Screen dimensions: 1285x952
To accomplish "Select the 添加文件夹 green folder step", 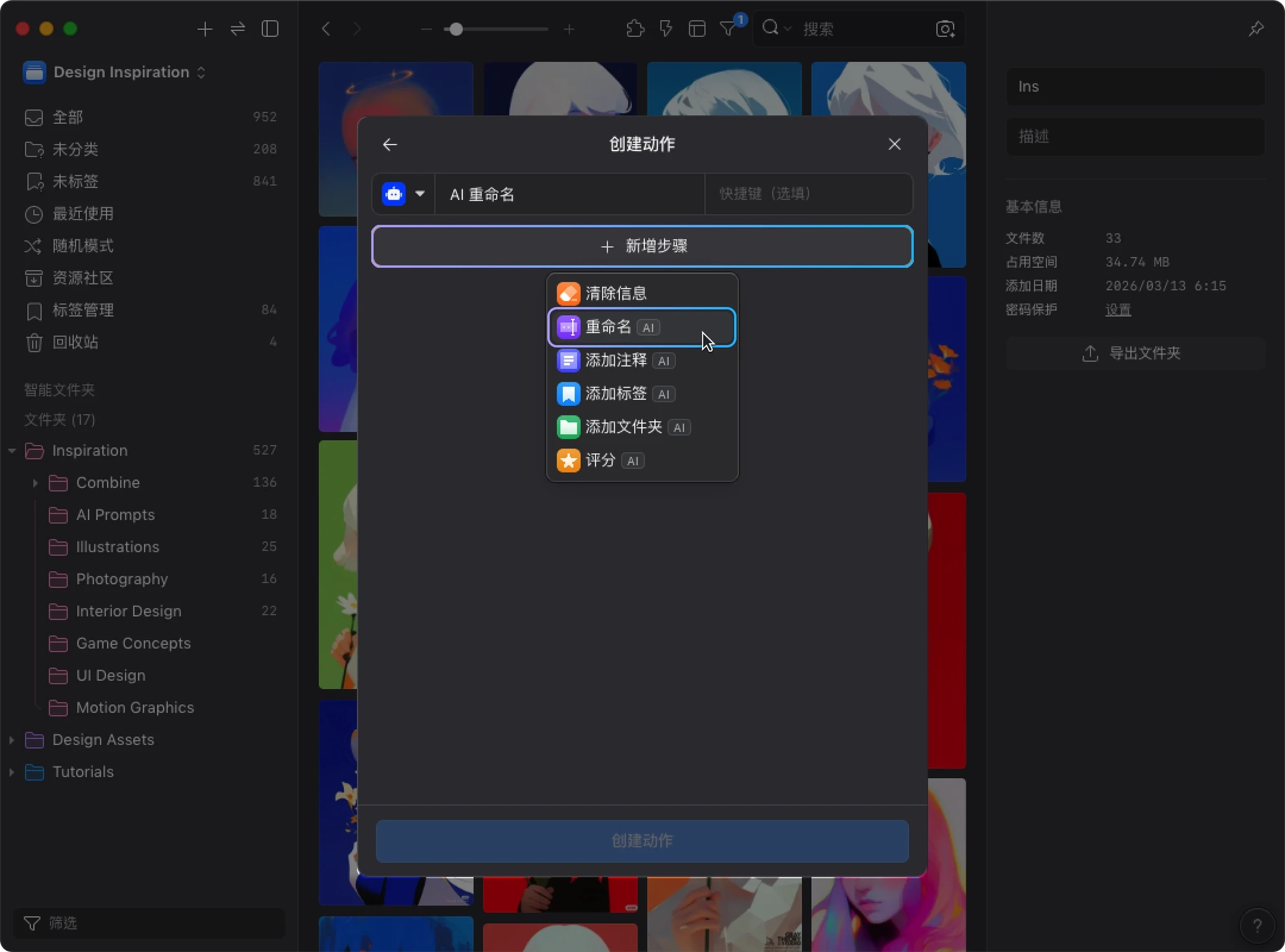I will (x=622, y=427).
